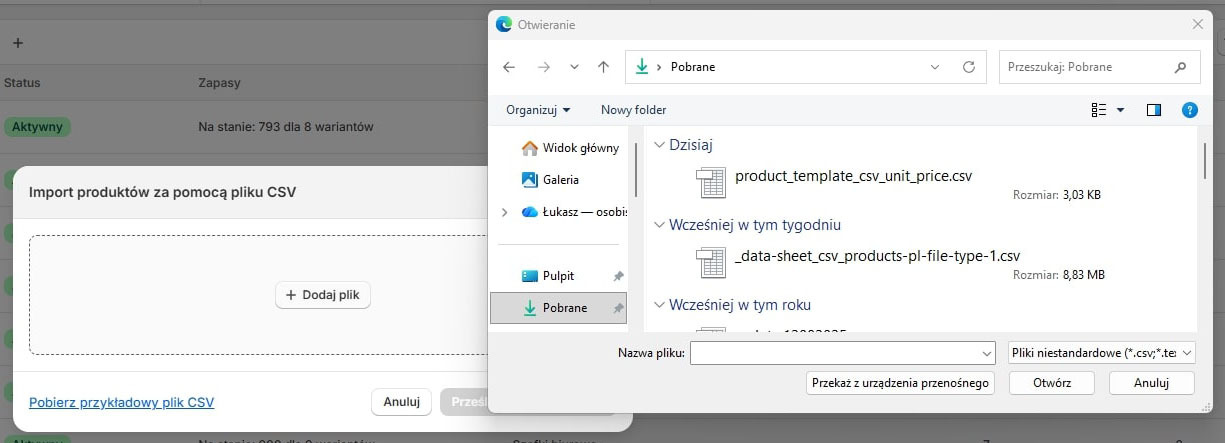The width and height of the screenshot is (1225, 443).
Task: Click the Dodaj plik button
Action: (x=323, y=295)
